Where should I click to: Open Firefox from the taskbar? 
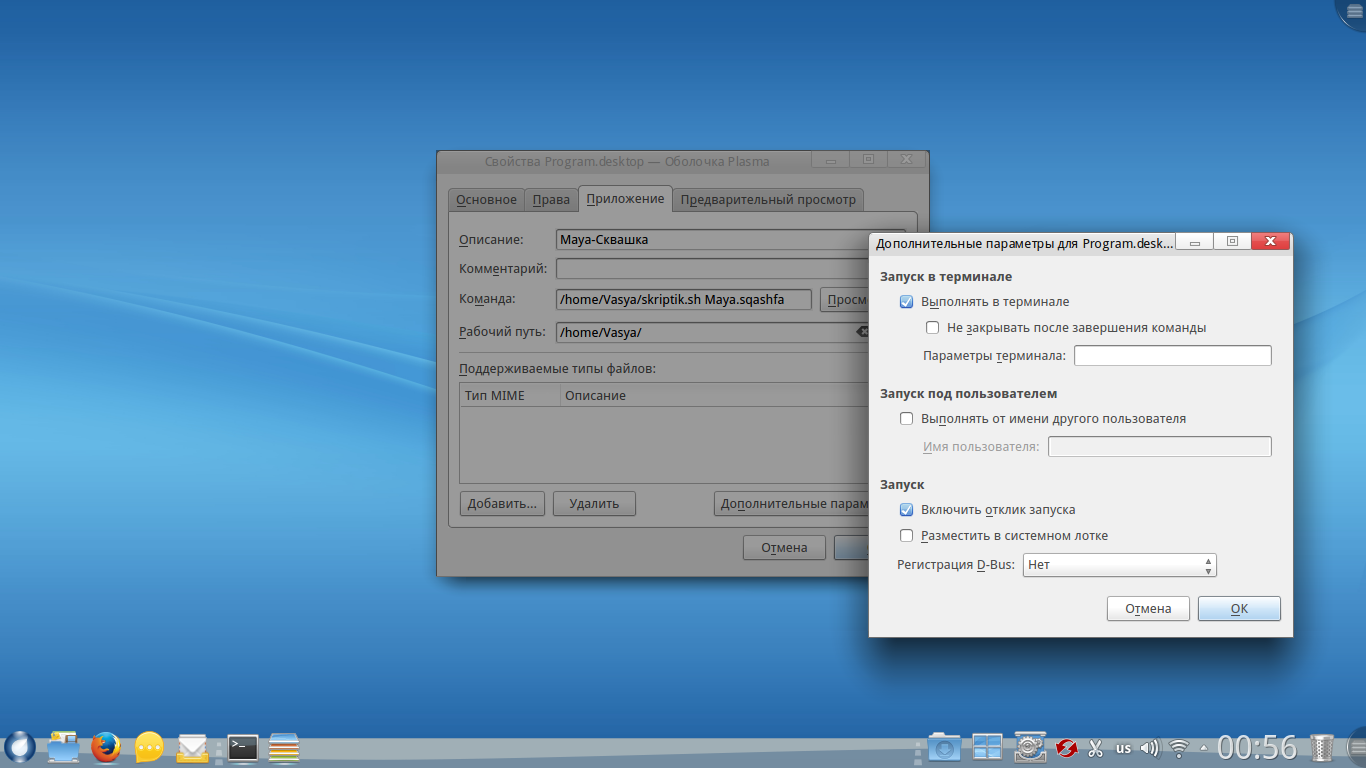point(106,746)
